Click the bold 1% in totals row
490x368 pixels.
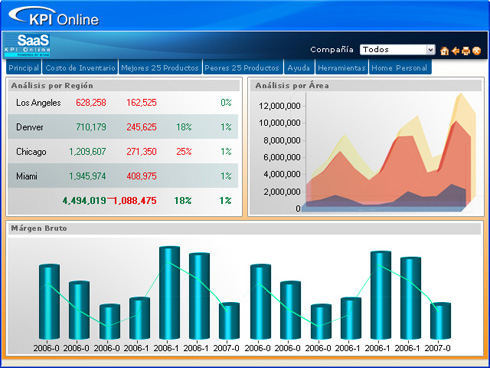225,201
